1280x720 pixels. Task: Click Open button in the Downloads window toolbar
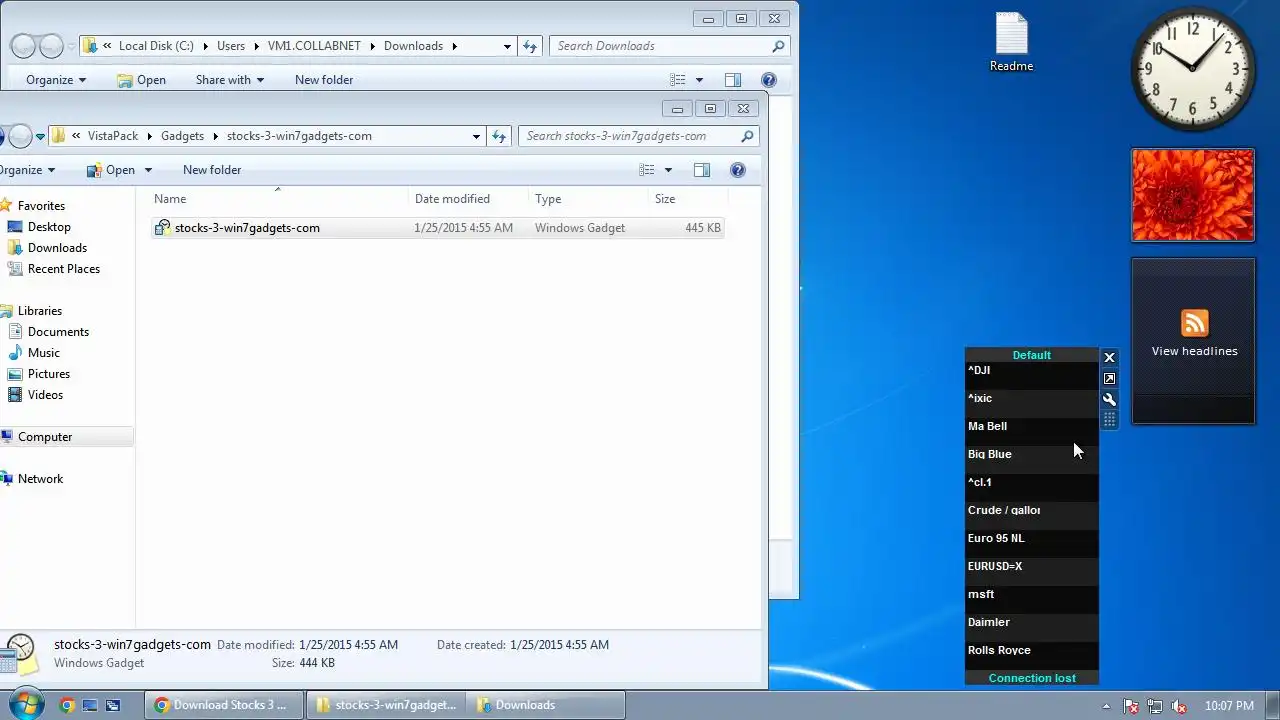coord(141,80)
